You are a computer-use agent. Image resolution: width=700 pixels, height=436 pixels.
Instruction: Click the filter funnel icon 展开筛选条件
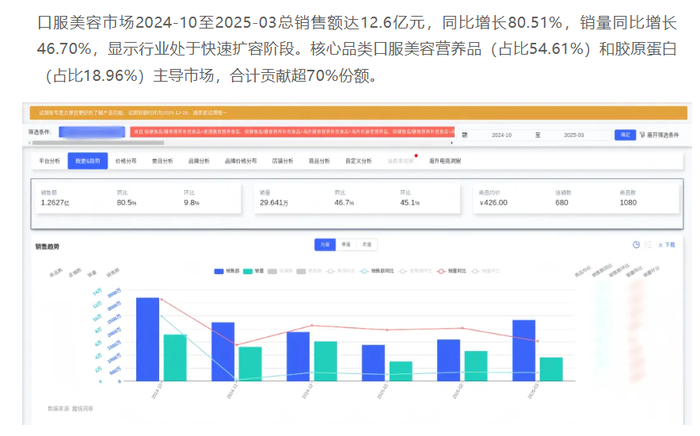(x=642, y=135)
